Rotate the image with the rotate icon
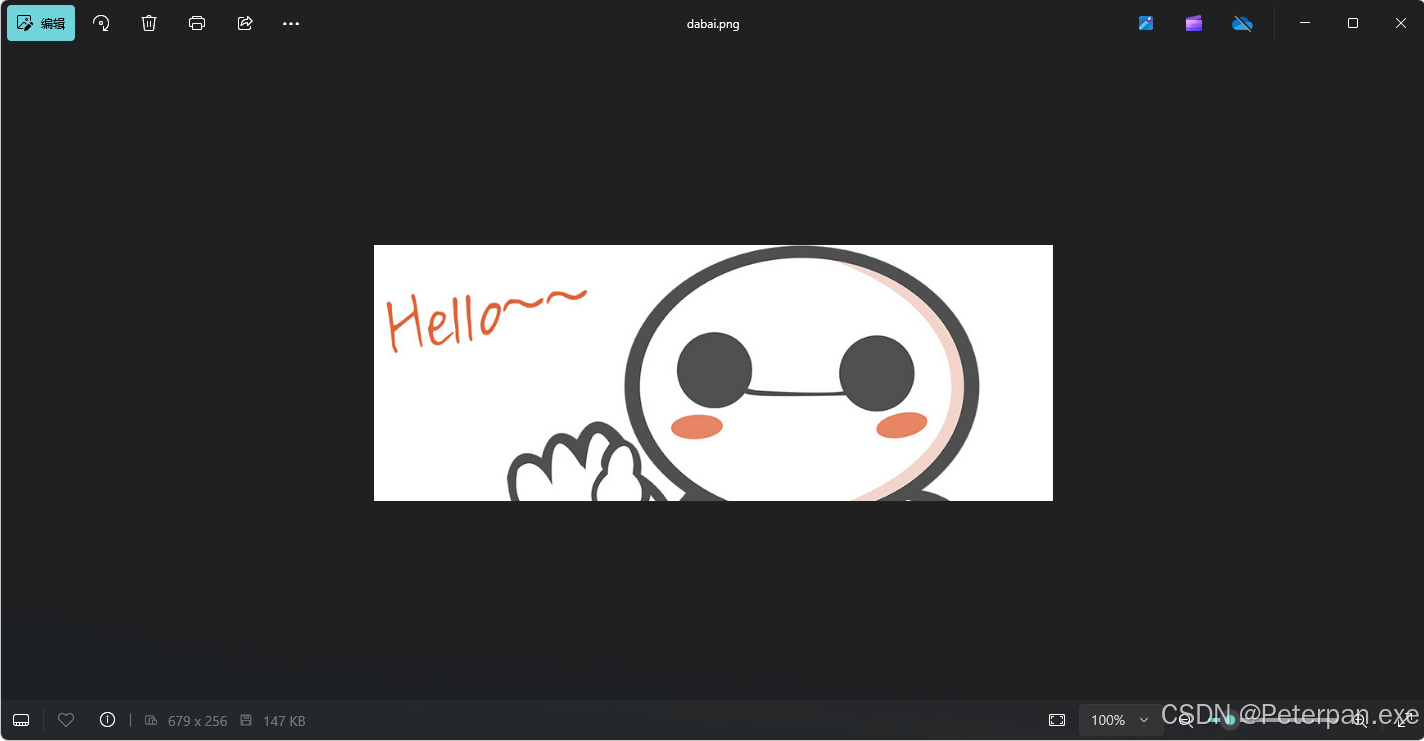The width and height of the screenshot is (1424, 741). 101,23
